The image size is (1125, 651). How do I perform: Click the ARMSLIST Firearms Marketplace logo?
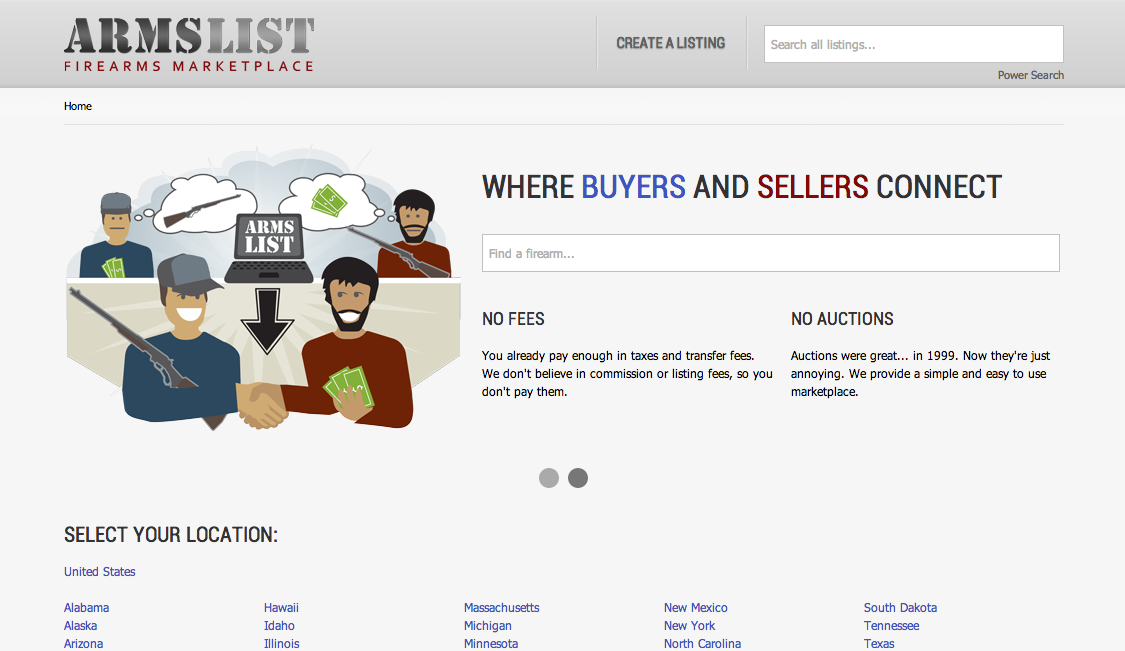189,45
